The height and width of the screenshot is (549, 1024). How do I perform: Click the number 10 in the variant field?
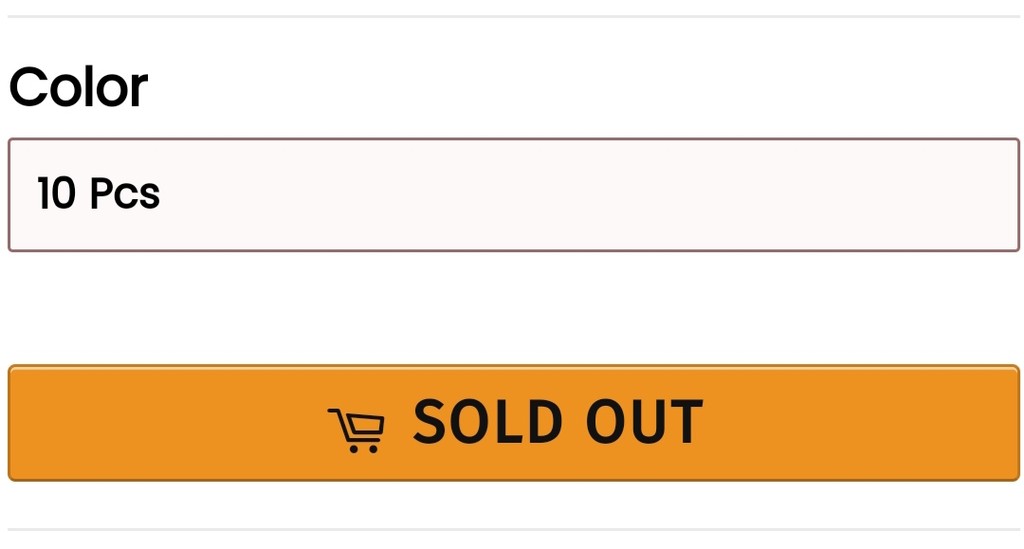[x=56, y=193]
